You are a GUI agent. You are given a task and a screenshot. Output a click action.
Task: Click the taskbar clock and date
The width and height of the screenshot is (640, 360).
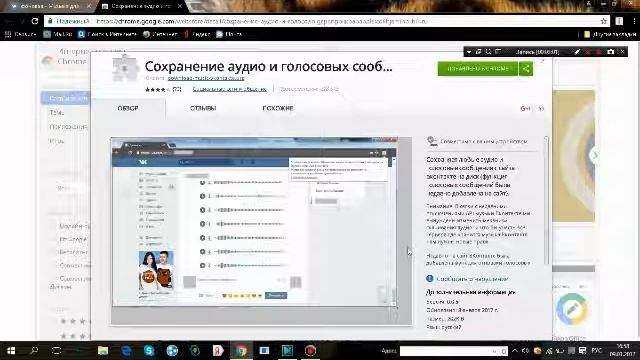pos(623,351)
